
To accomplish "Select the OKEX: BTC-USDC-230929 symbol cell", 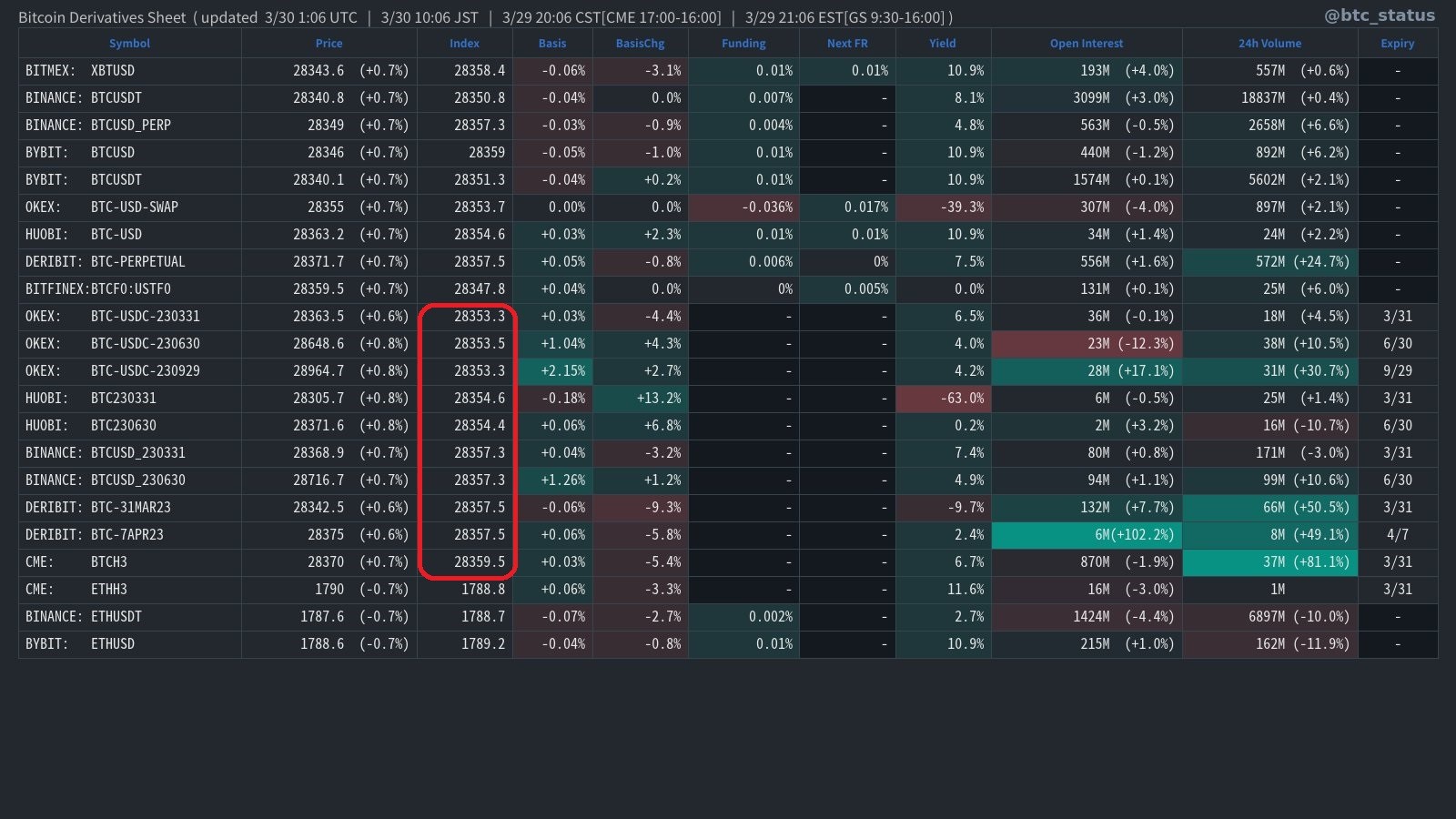I will [x=130, y=371].
